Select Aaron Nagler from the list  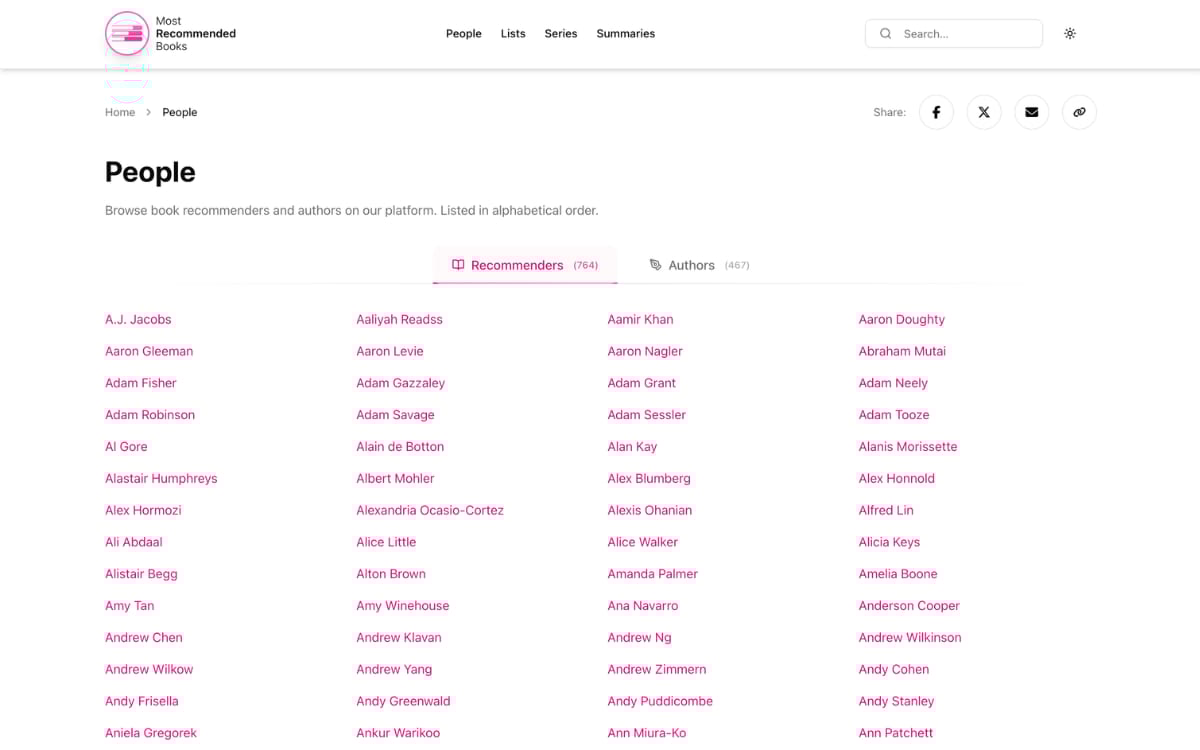(x=645, y=351)
